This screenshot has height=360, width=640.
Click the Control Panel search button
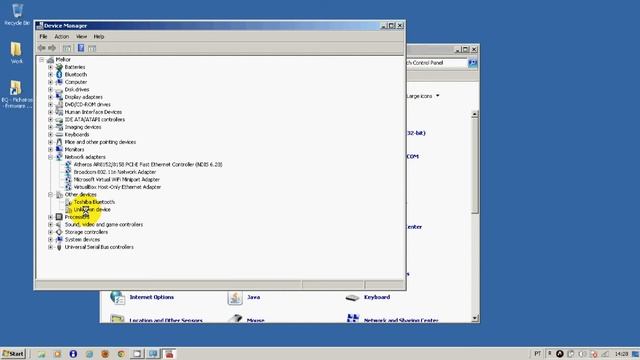tap(472, 63)
